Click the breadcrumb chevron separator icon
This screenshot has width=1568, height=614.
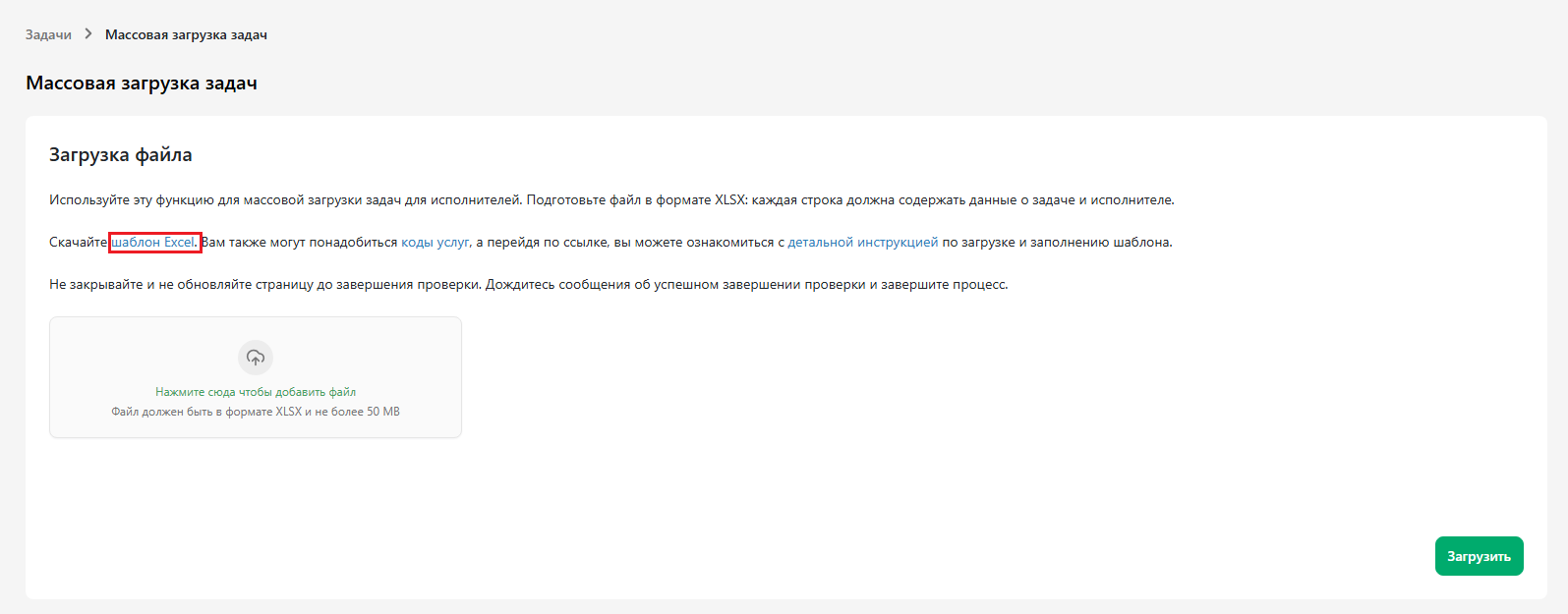pyautogui.click(x=88, y=34)
